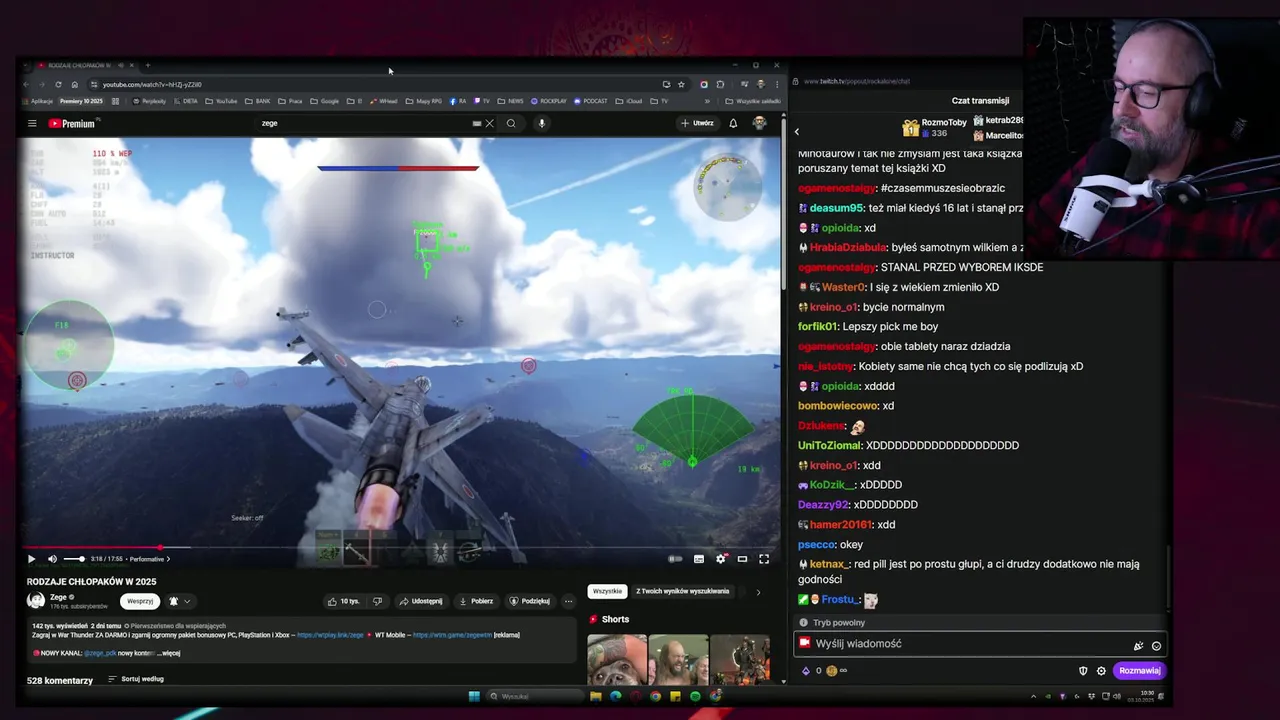Screen dimensions: 1280x720
Task: Open the PODCAST bookmark
Action: click(591, 101)
